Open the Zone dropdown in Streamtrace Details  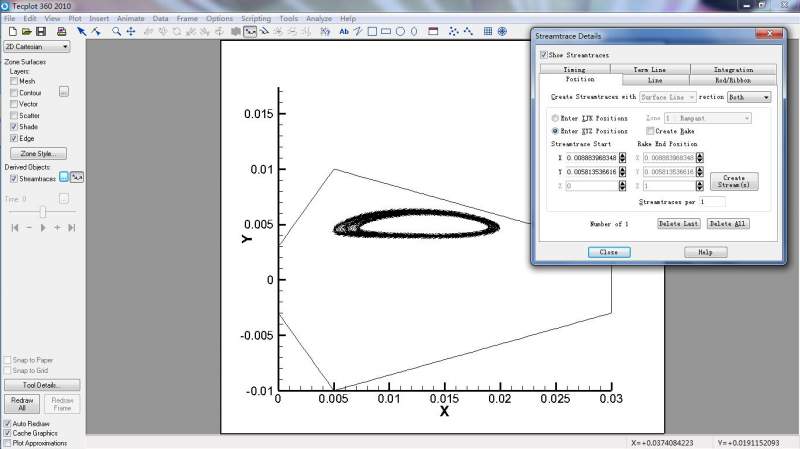pyautogui.click(x=707, y=118)
